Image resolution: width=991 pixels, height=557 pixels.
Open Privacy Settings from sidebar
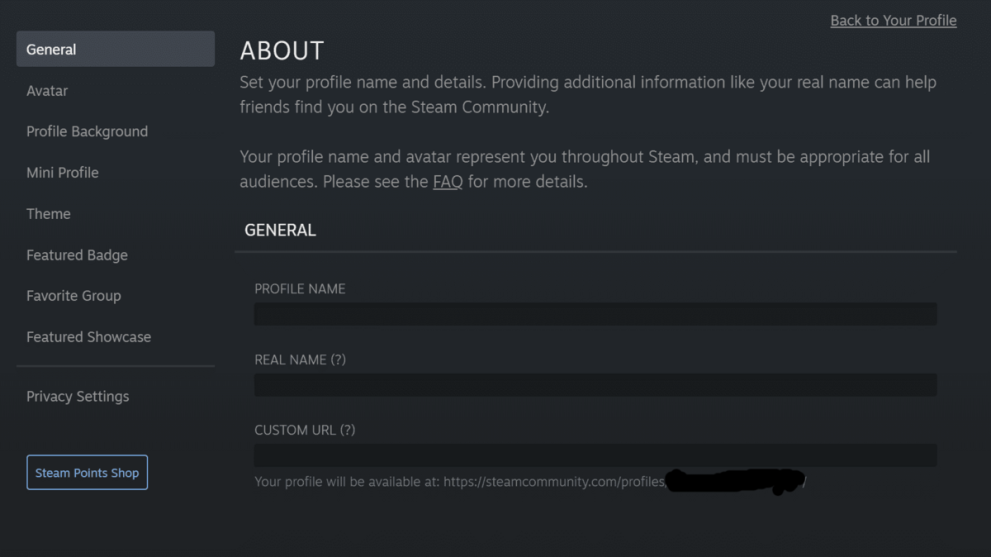pyautogui.click(x=77, y=397)
